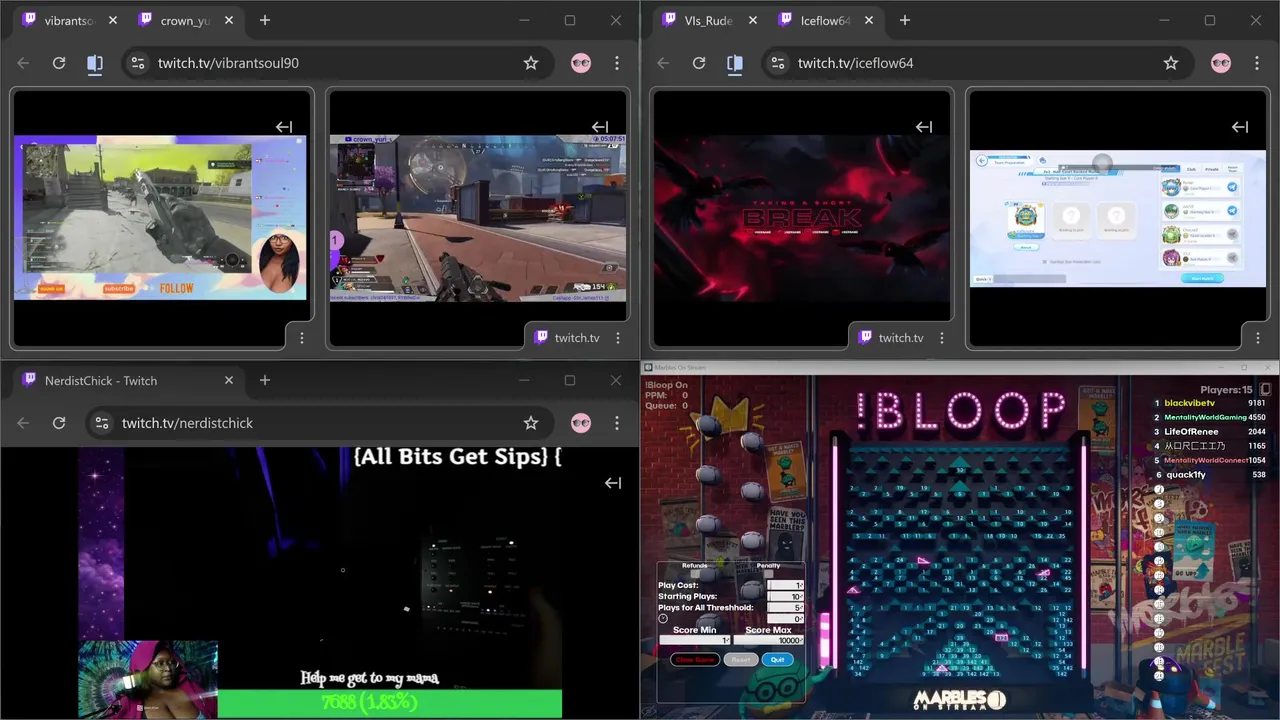Close the crown_yuri tab

(229, 20)
